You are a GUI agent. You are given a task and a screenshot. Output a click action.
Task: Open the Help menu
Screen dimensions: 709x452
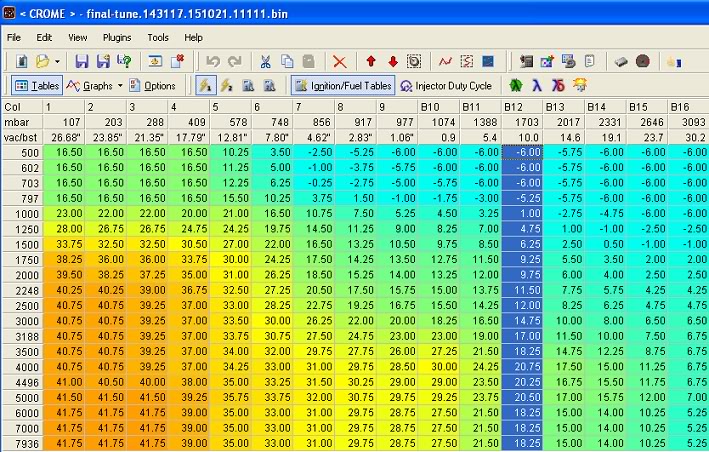(193, 38)
